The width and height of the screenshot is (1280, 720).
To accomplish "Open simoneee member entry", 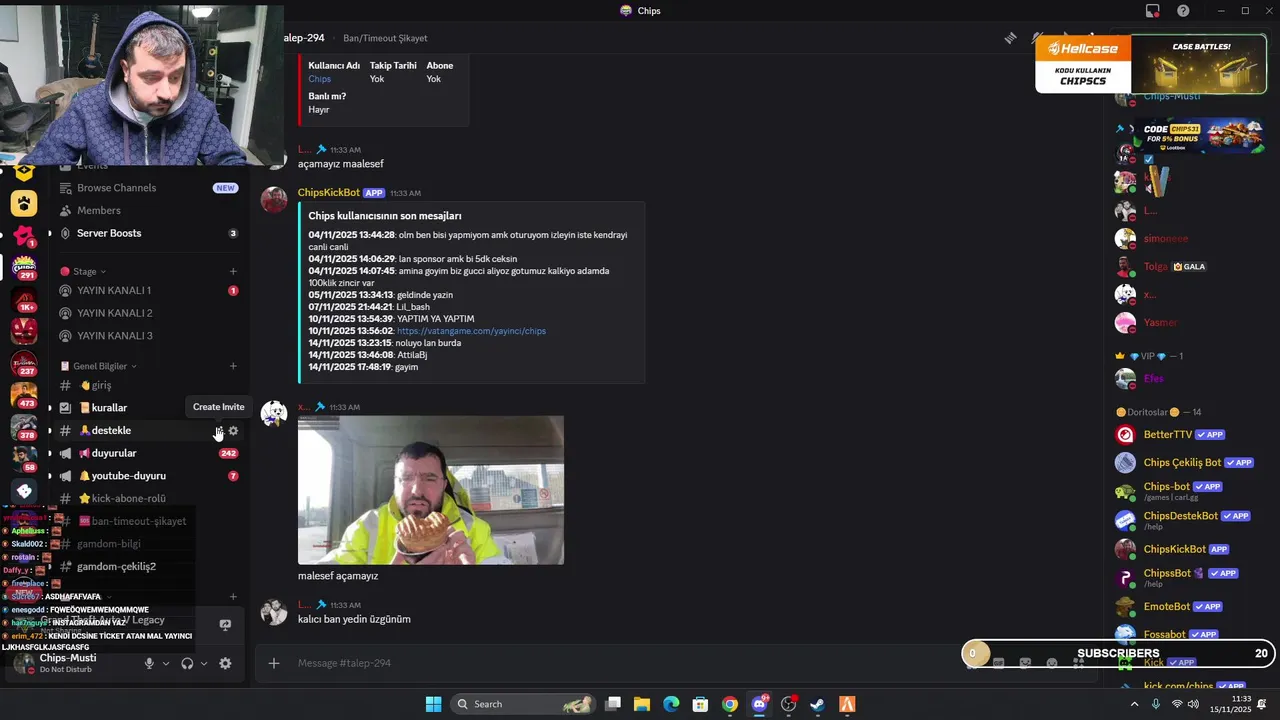I will tap(1165, 239).
